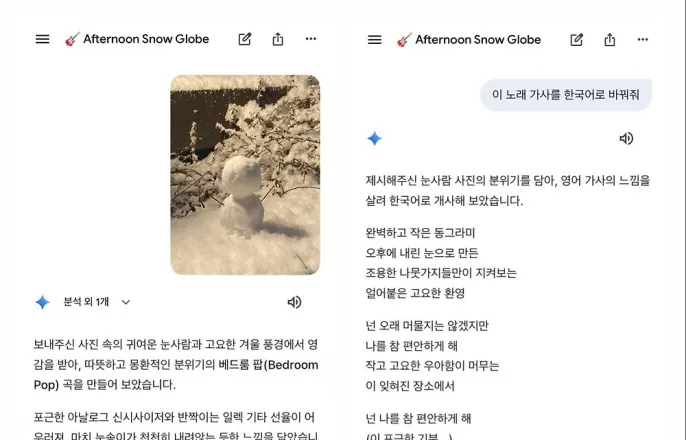
Task: Open more options in right panel header
Action: tap(643, 39)
